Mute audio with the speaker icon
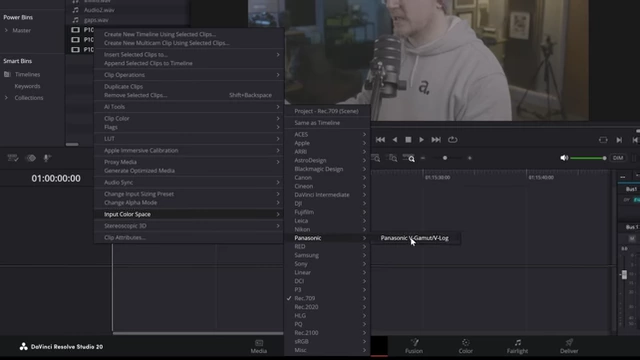The image size is (640, 360). click(564, 158)
